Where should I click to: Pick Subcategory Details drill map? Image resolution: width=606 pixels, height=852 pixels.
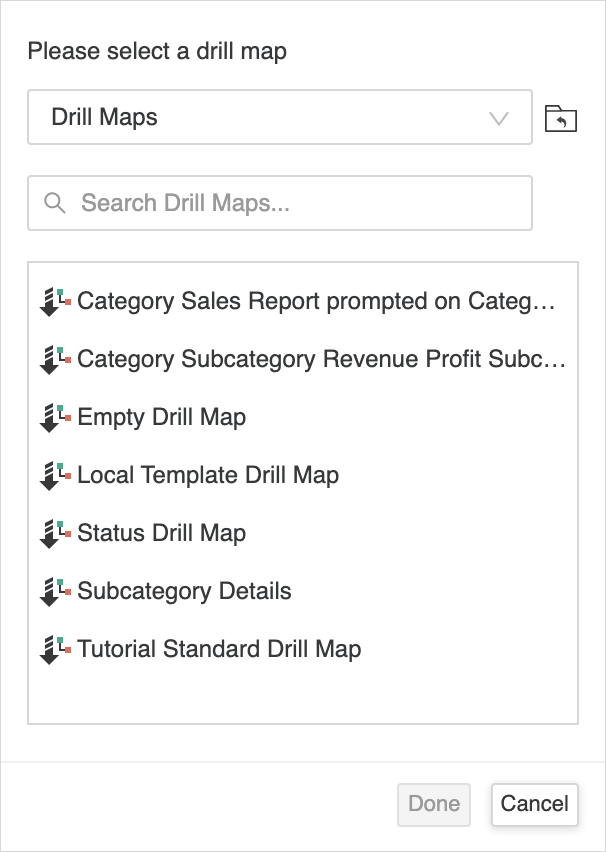click(x=184, y=592)
